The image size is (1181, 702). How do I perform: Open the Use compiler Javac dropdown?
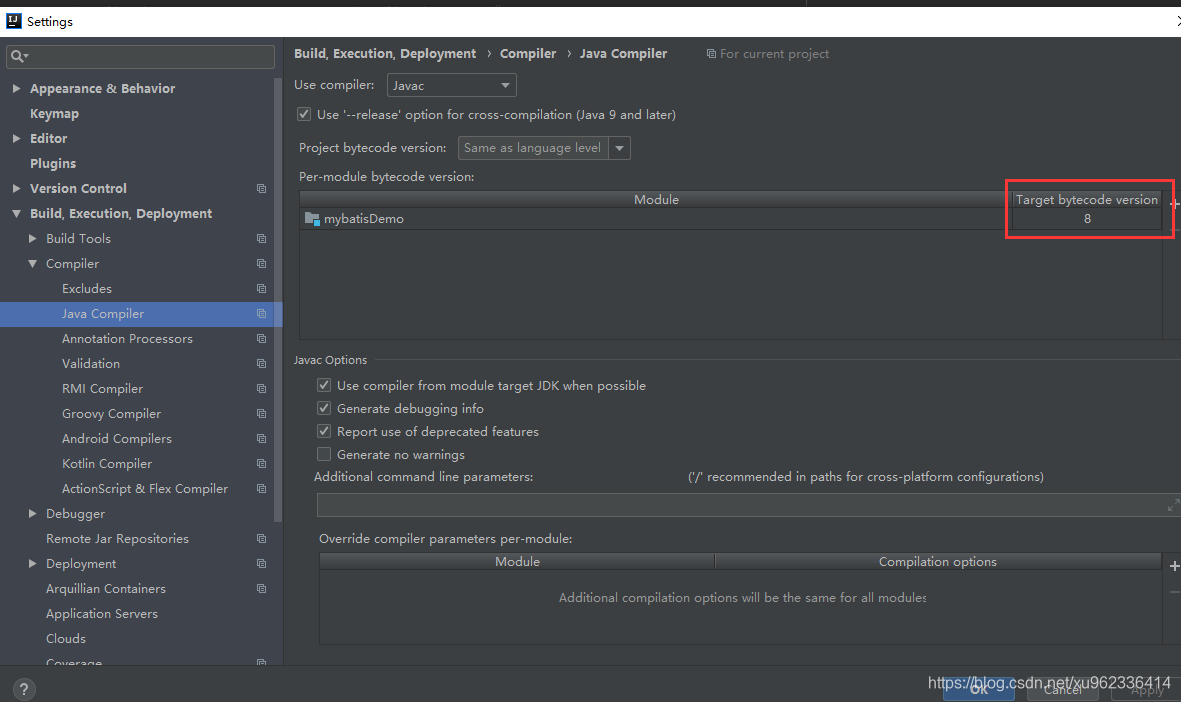point(451,85)
